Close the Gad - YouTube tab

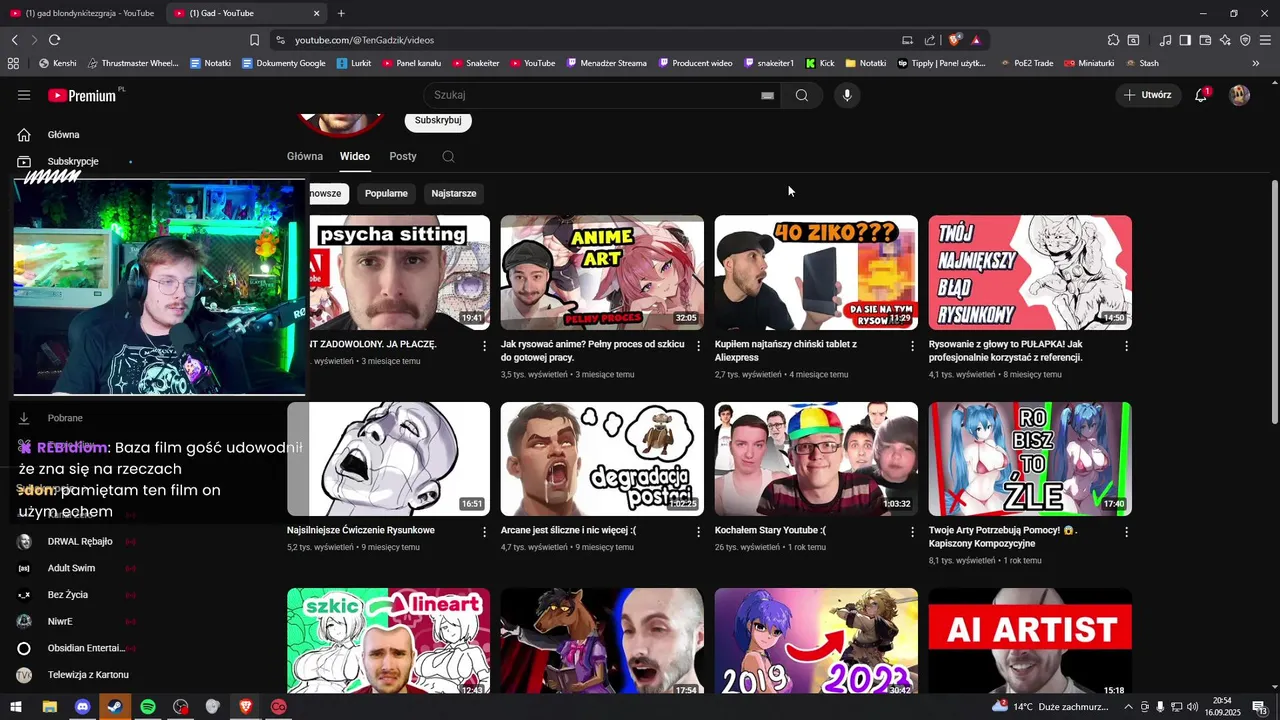tap(317, 13)
